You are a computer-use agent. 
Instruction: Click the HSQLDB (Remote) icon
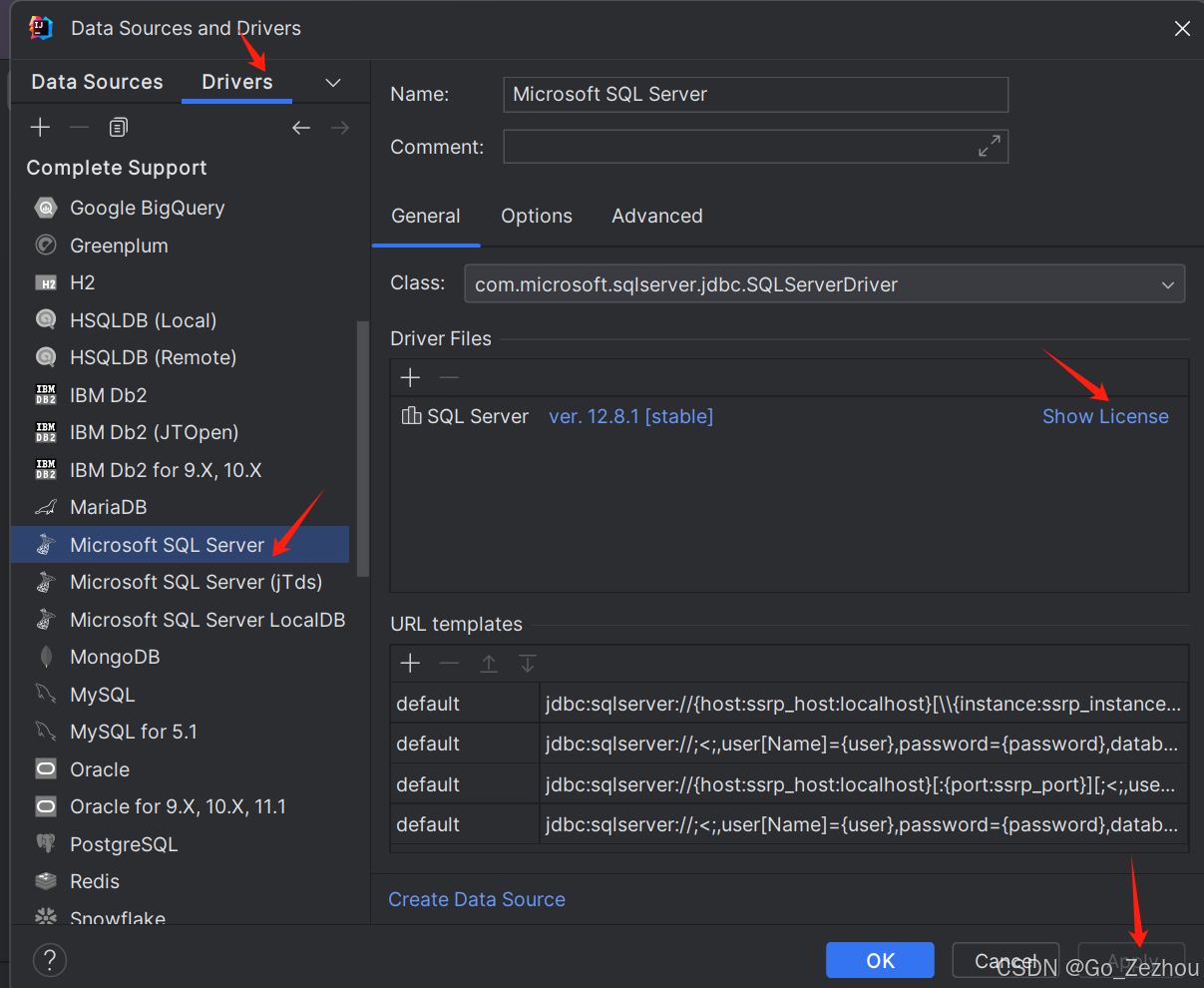(46, 357)
